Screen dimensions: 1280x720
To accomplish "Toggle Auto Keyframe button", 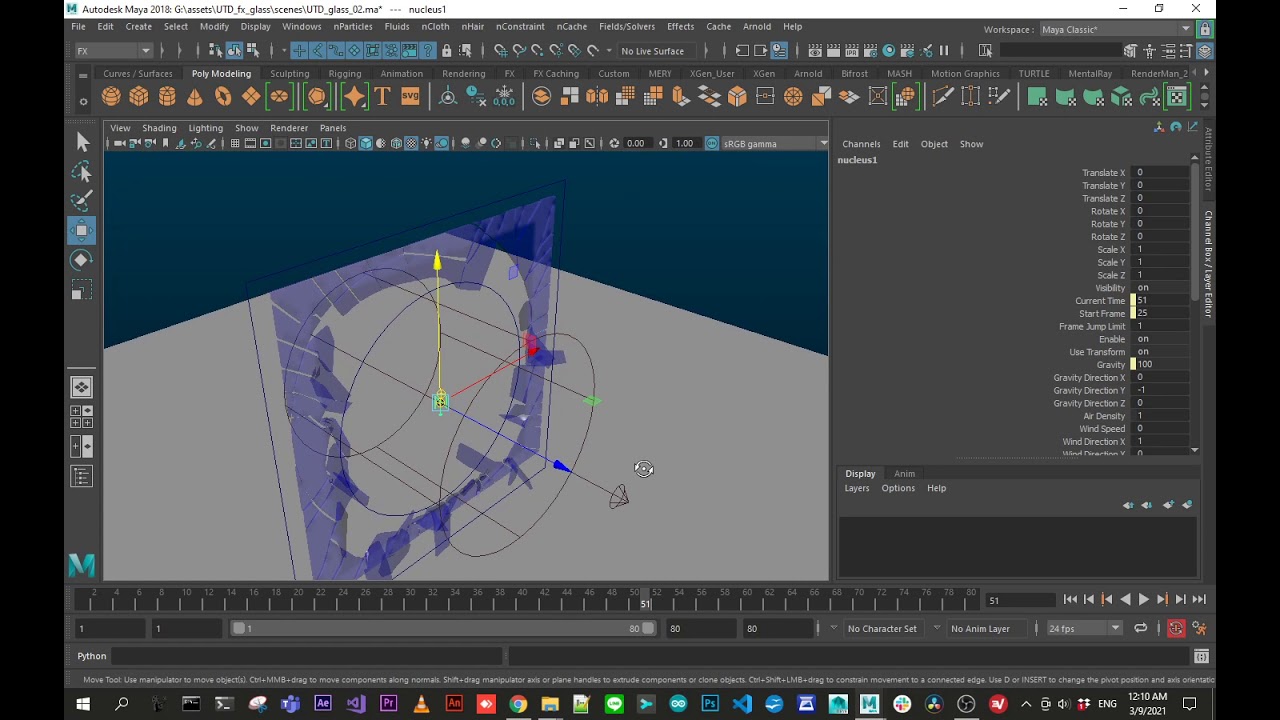I will pyautogui.click(x=1176, y=629).
